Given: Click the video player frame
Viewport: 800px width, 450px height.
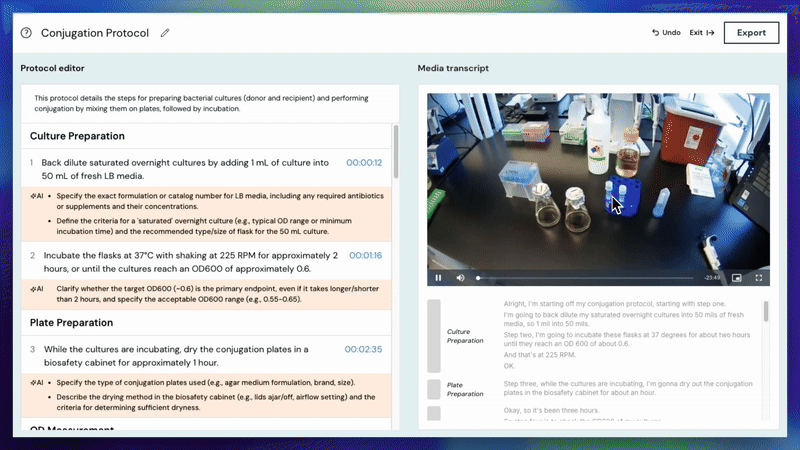Looking at the screenshot, I should (598, 189).
